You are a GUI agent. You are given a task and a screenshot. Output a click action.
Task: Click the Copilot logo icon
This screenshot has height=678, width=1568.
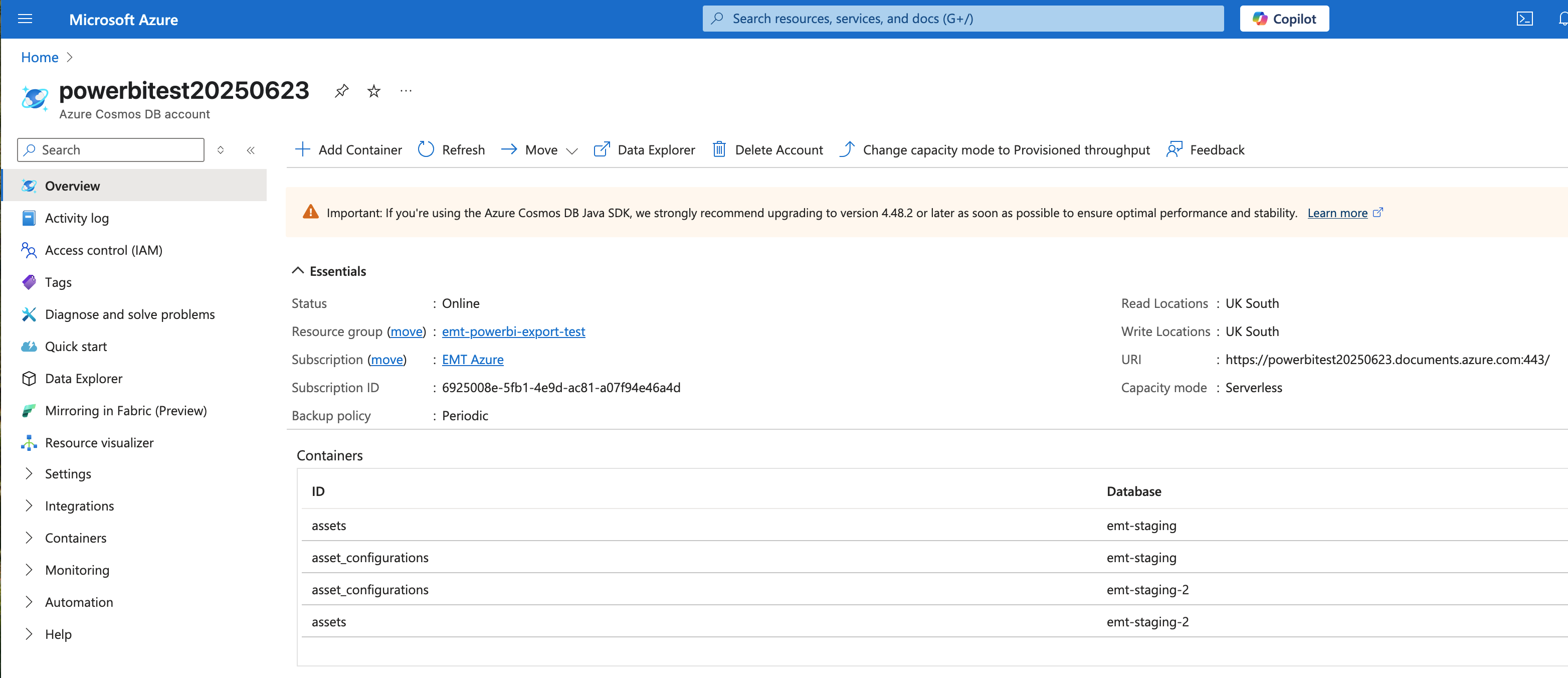(x=1260, y=19)
